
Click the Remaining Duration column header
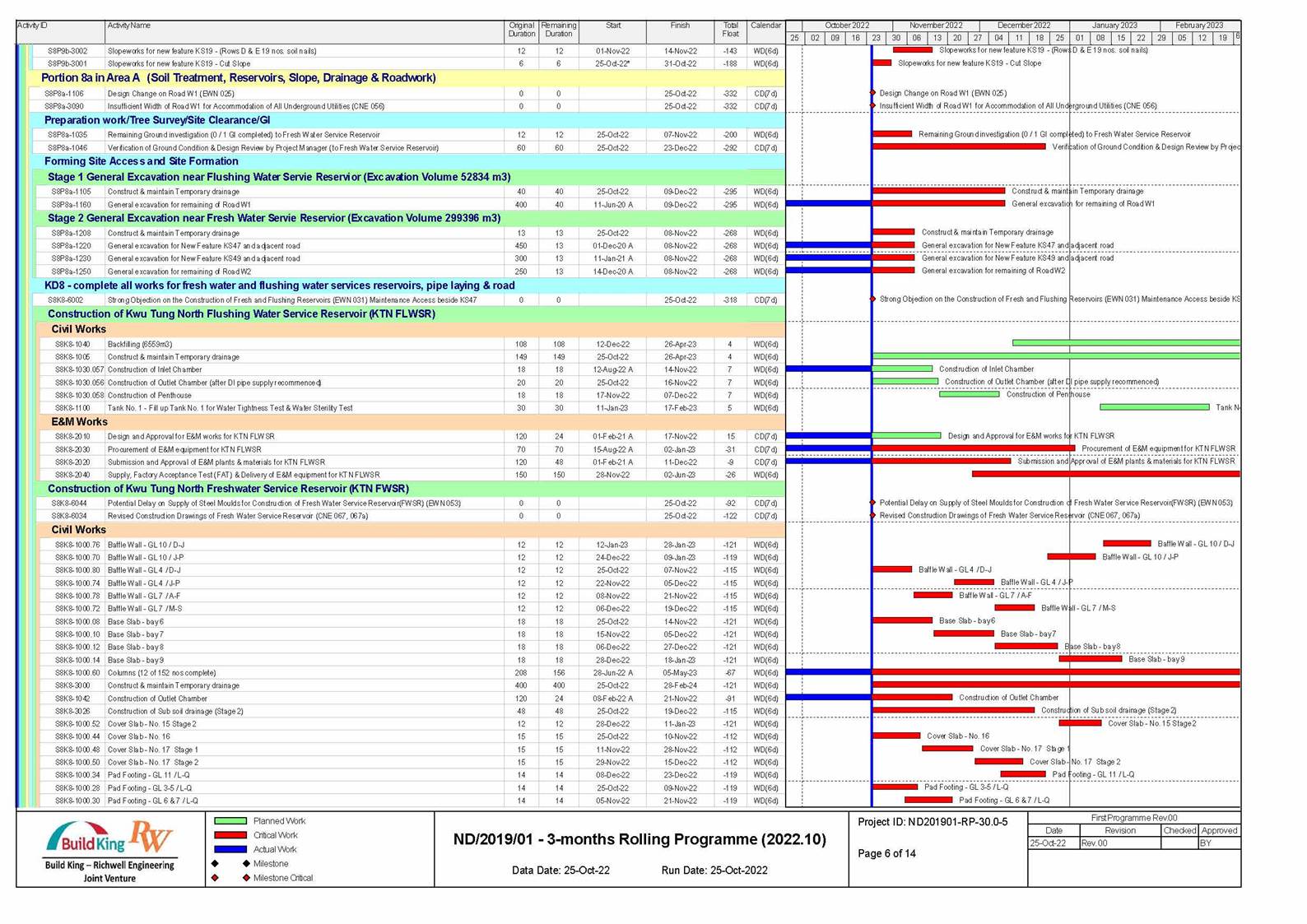click(559, 30)
